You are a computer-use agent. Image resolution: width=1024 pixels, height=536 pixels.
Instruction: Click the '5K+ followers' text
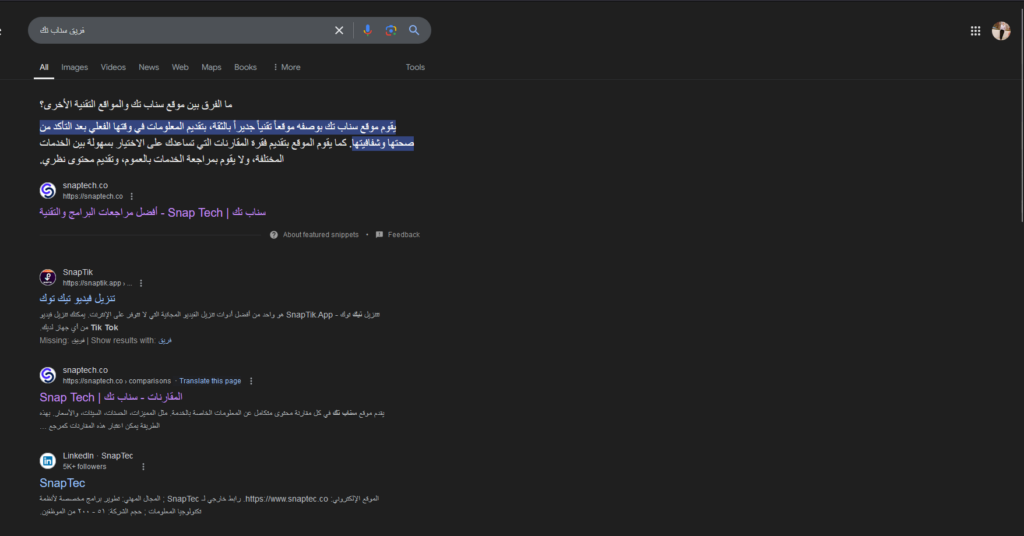click(84, 467)
